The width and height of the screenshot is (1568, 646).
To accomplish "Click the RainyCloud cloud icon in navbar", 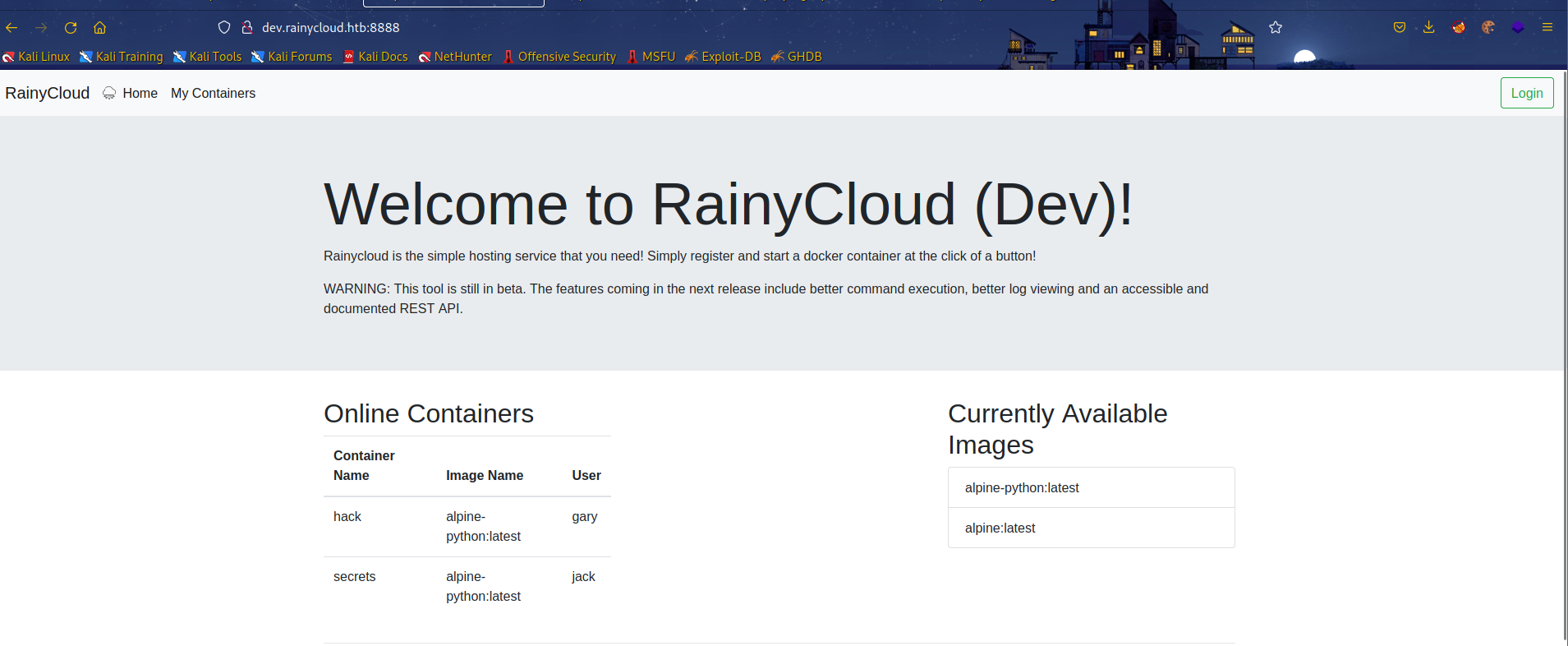I will tap(109, 93).
